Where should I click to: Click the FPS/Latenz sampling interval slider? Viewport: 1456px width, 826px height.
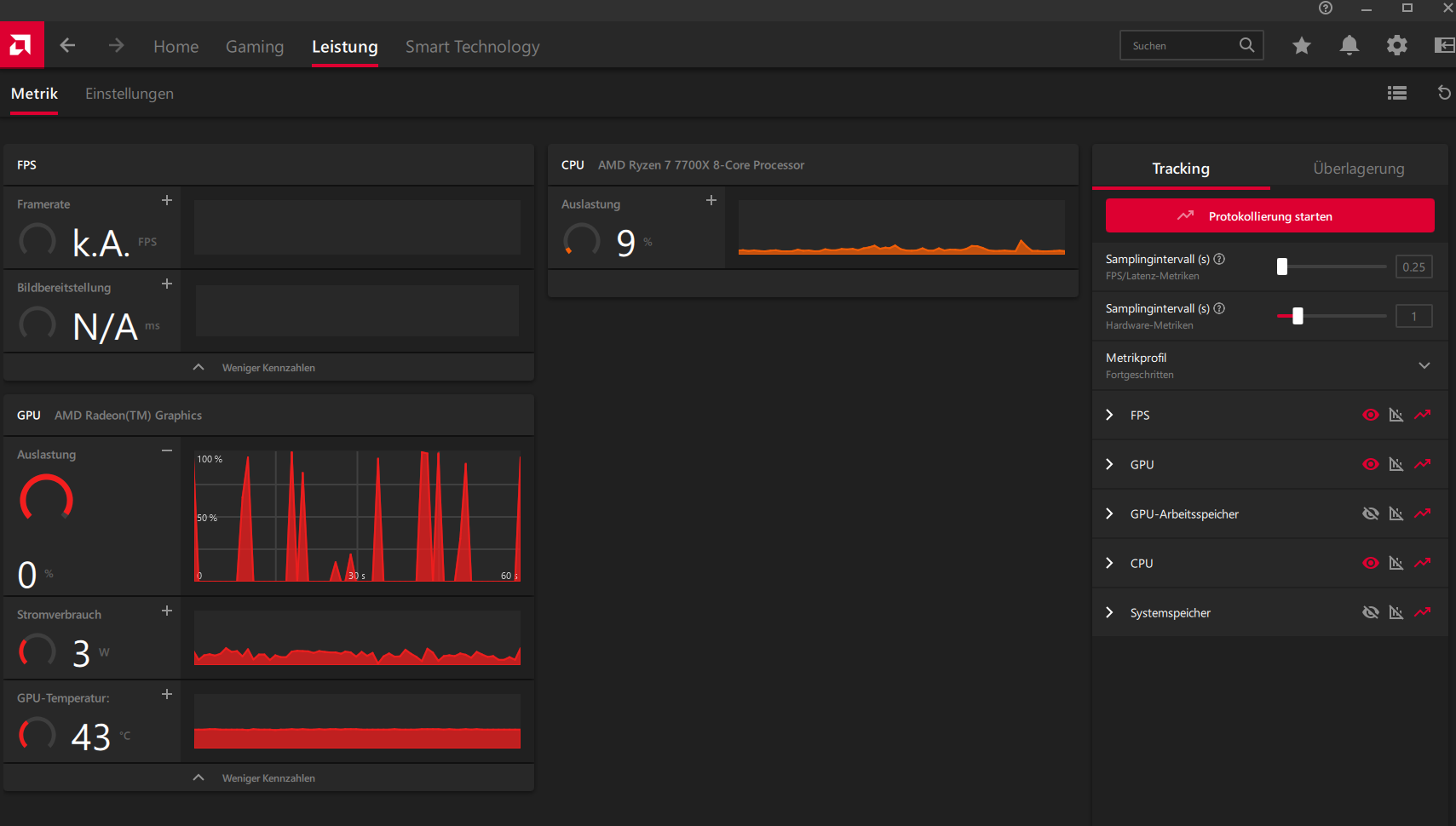point(1332,267)
